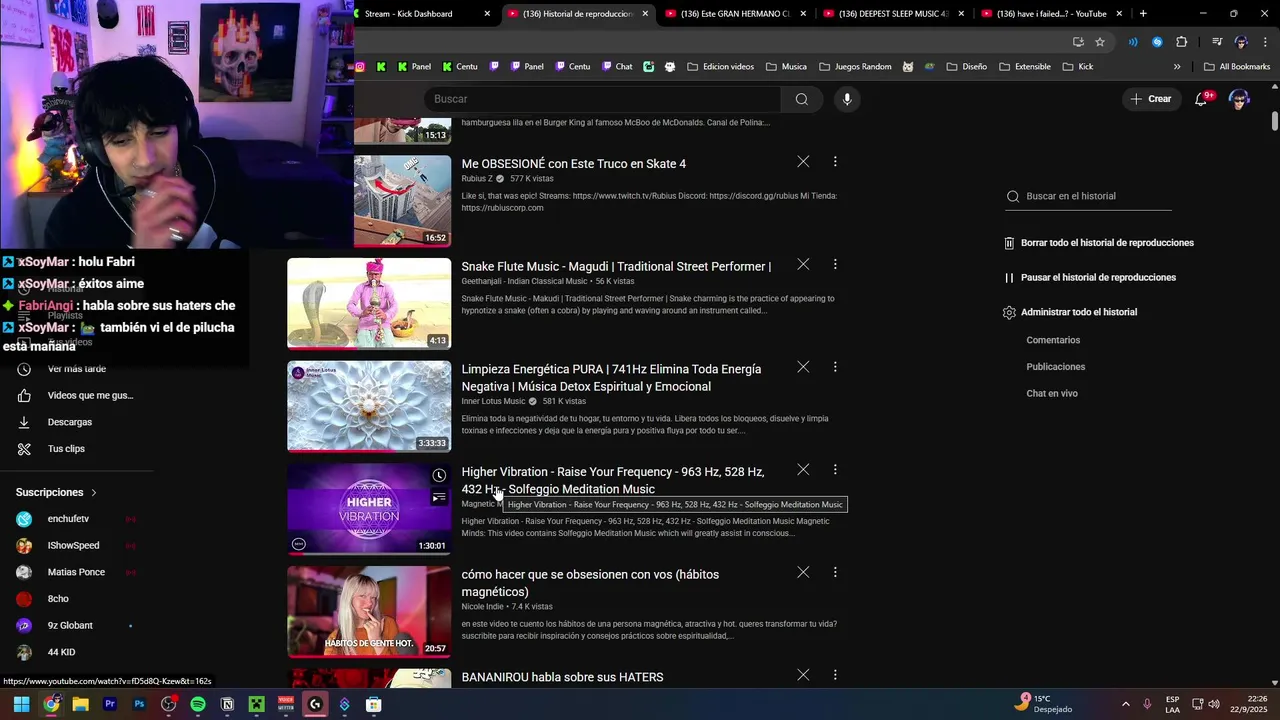The height and width of the screenshot is (720, 1280).
Task: Open Administrar todo el historial
Action: click(x=1070, y=312)
